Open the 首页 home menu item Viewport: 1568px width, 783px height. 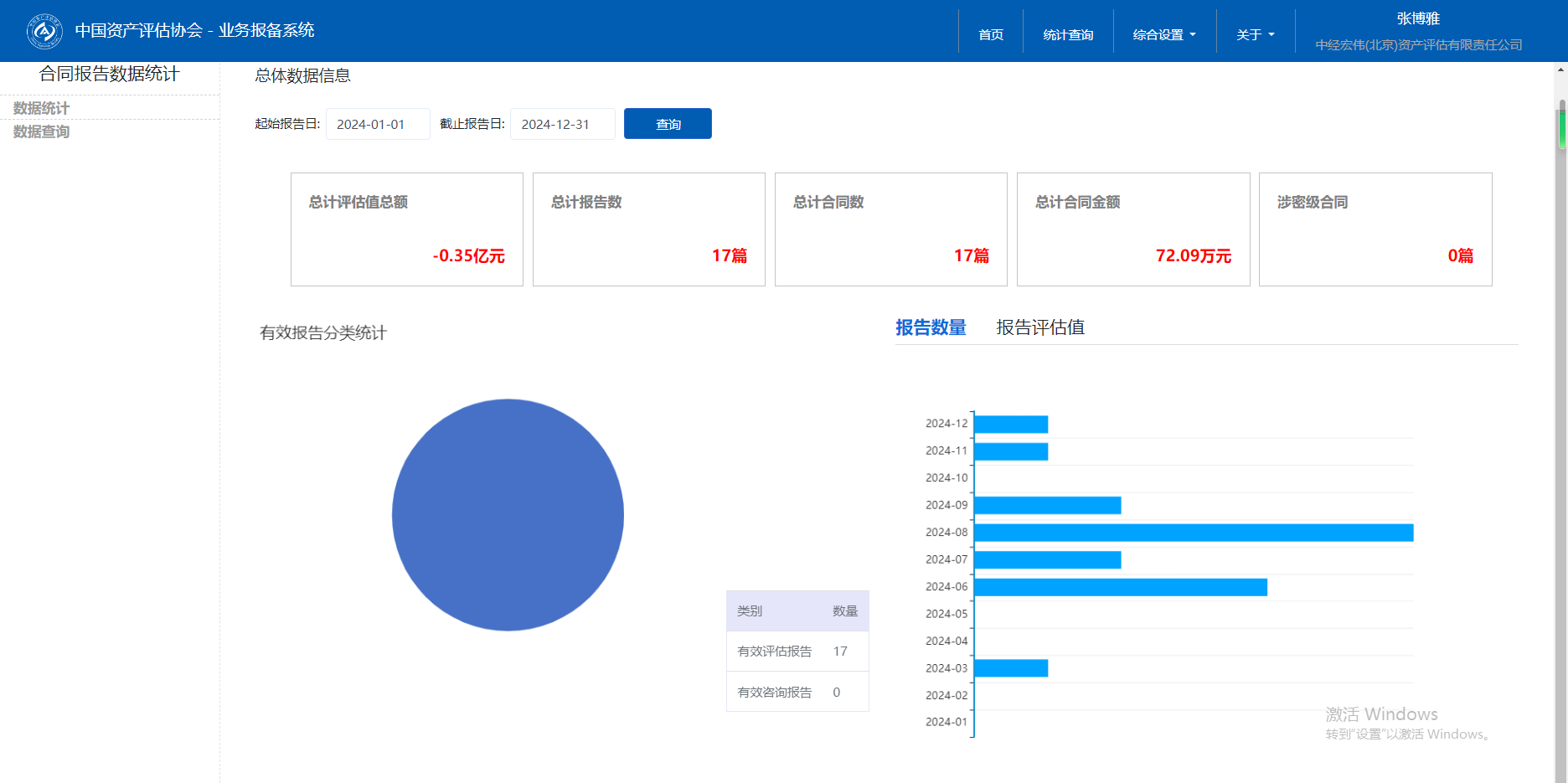[991, 34]
